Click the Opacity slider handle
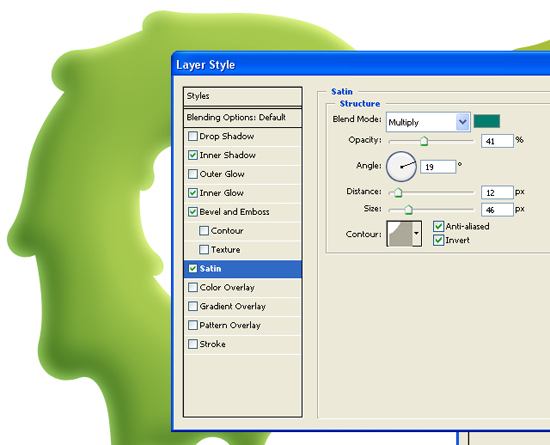This screenshot has height=445, width=550. 424,141
